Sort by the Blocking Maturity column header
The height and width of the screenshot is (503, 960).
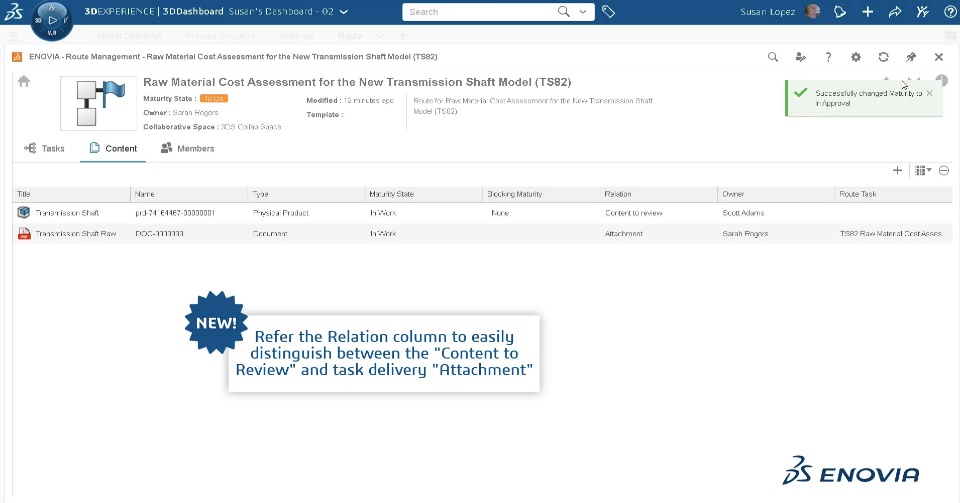541,194
